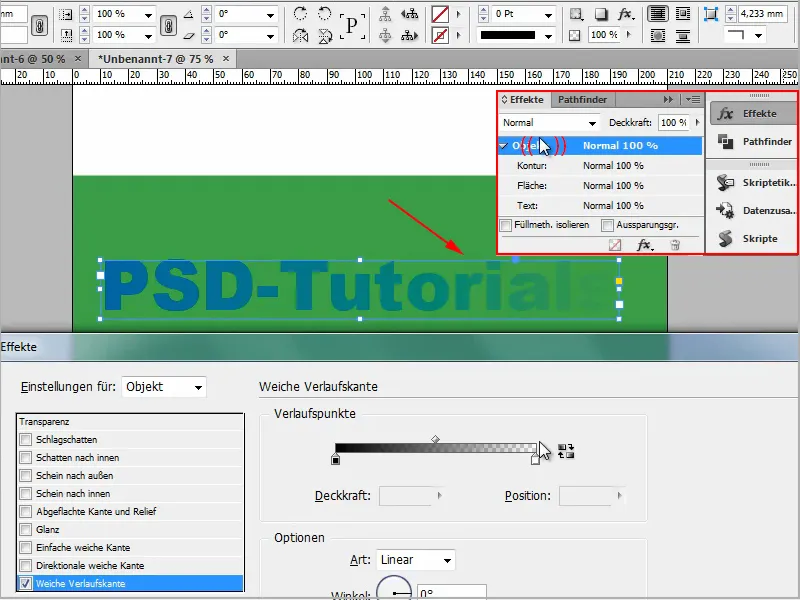Open Datenzusa.. panel from the dock
Image resolution: width=800 pixels, height=600 pixels.
click(x=752, y=211)
